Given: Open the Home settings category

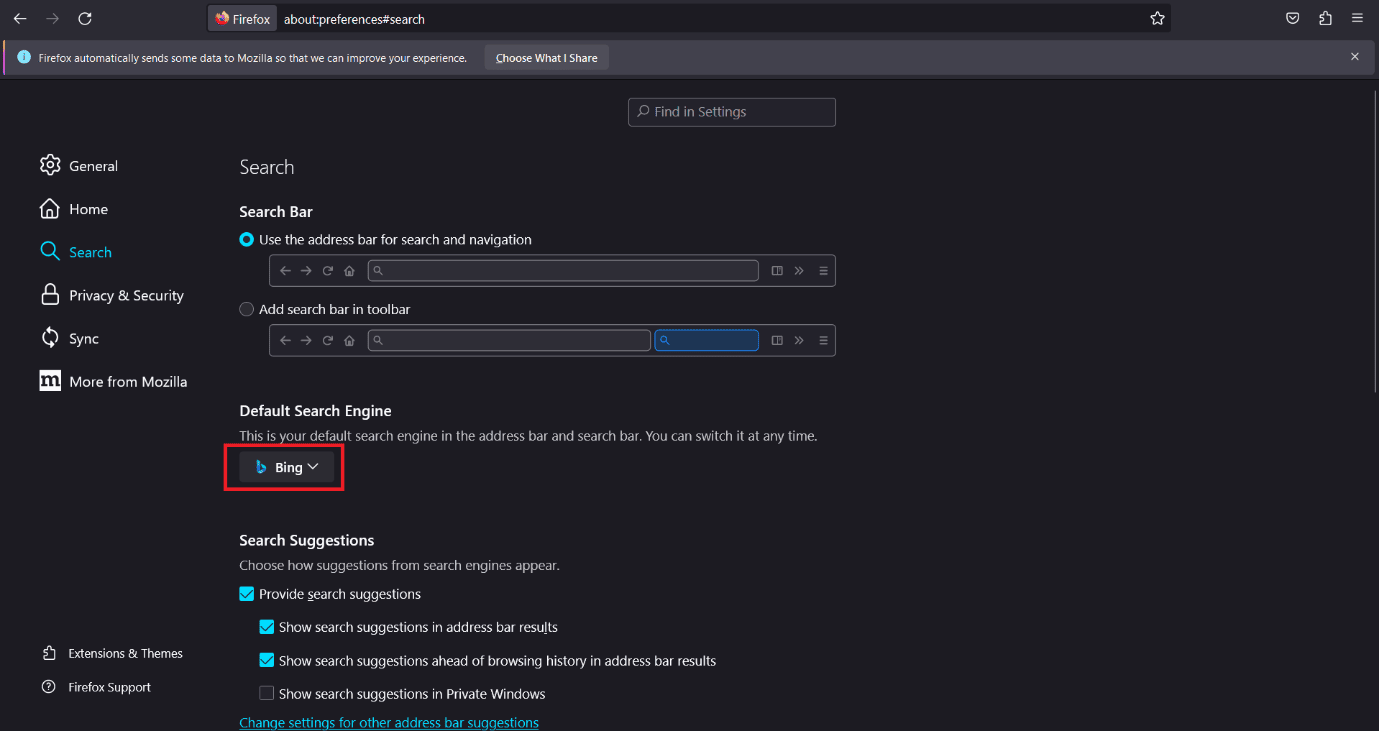Looking at the screenshot, I should pyautogui.click(x=74, y=209).
